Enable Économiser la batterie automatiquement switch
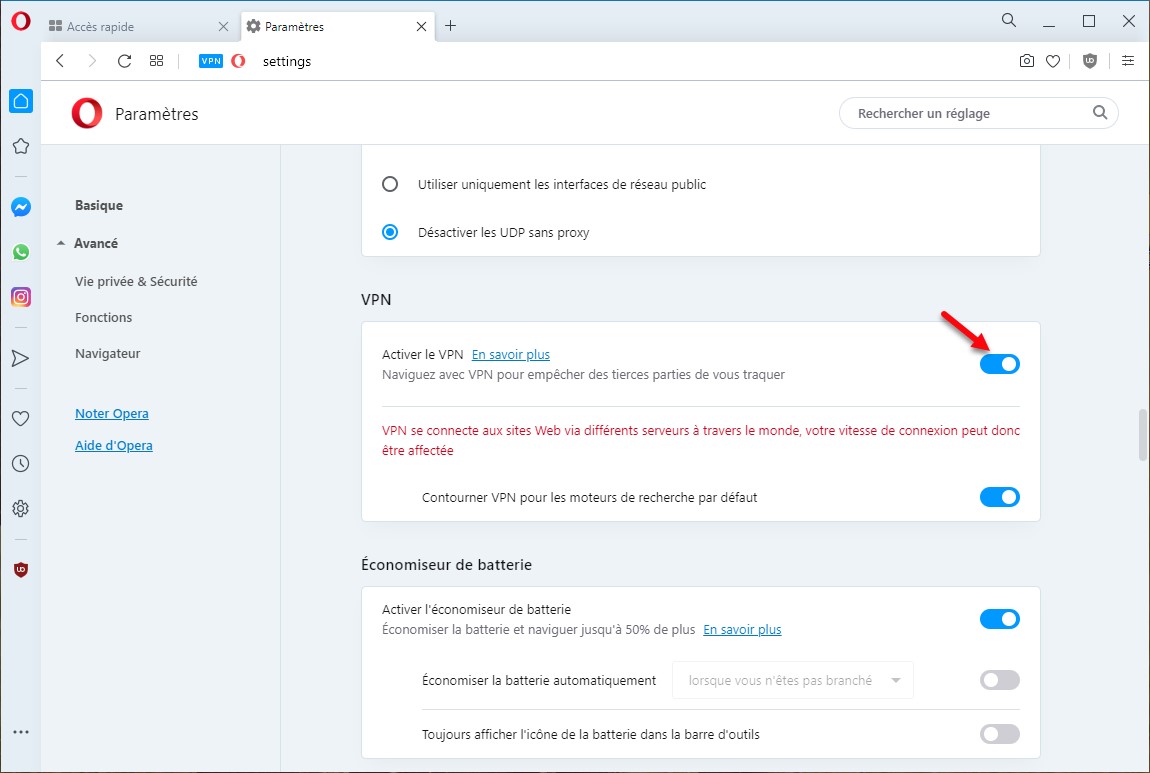 (999, 680)
